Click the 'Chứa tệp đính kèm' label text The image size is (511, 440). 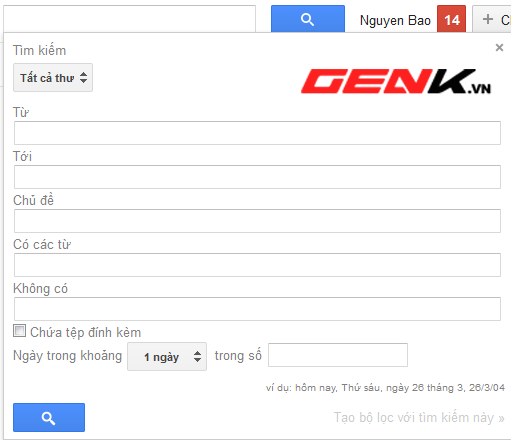pyautogui.click(x=86, y=332)
